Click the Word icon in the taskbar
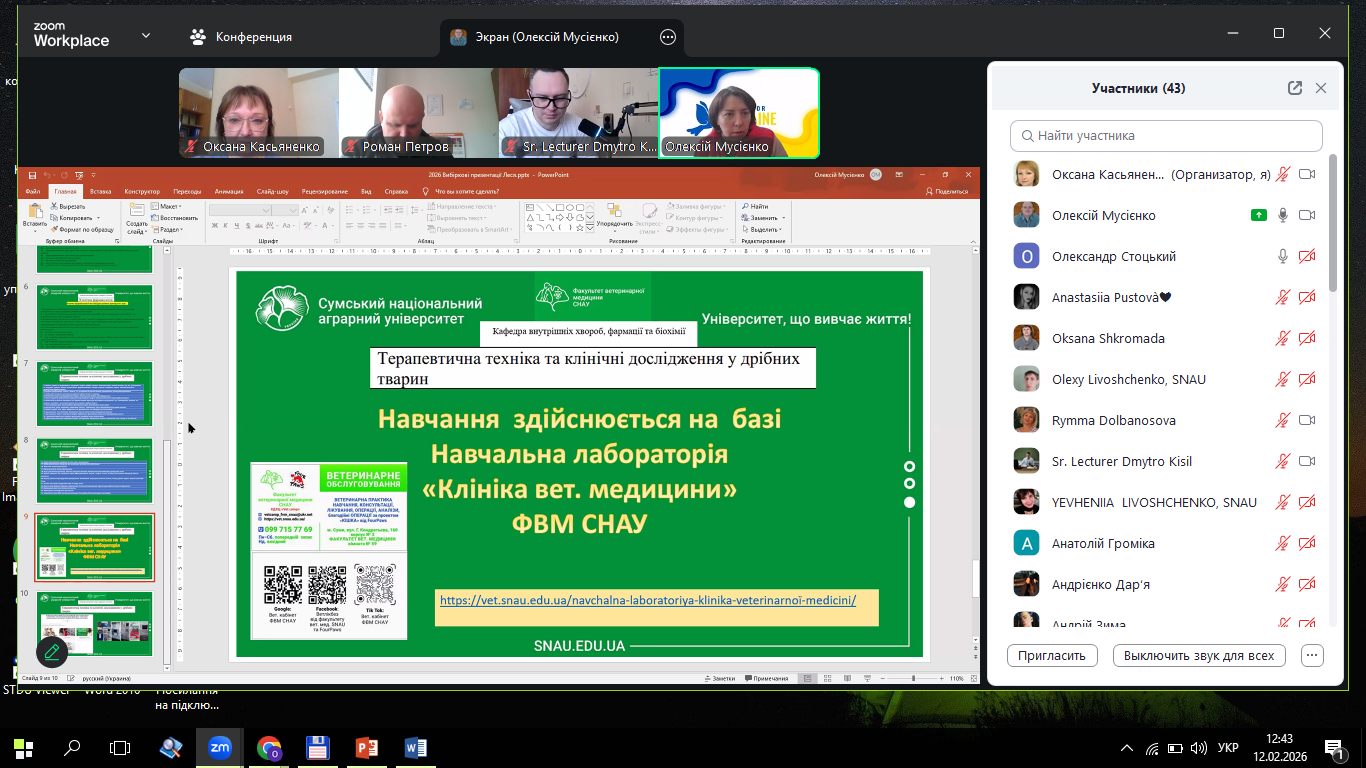The width and height of the screenshot is (1366, 768). point(416,747)
